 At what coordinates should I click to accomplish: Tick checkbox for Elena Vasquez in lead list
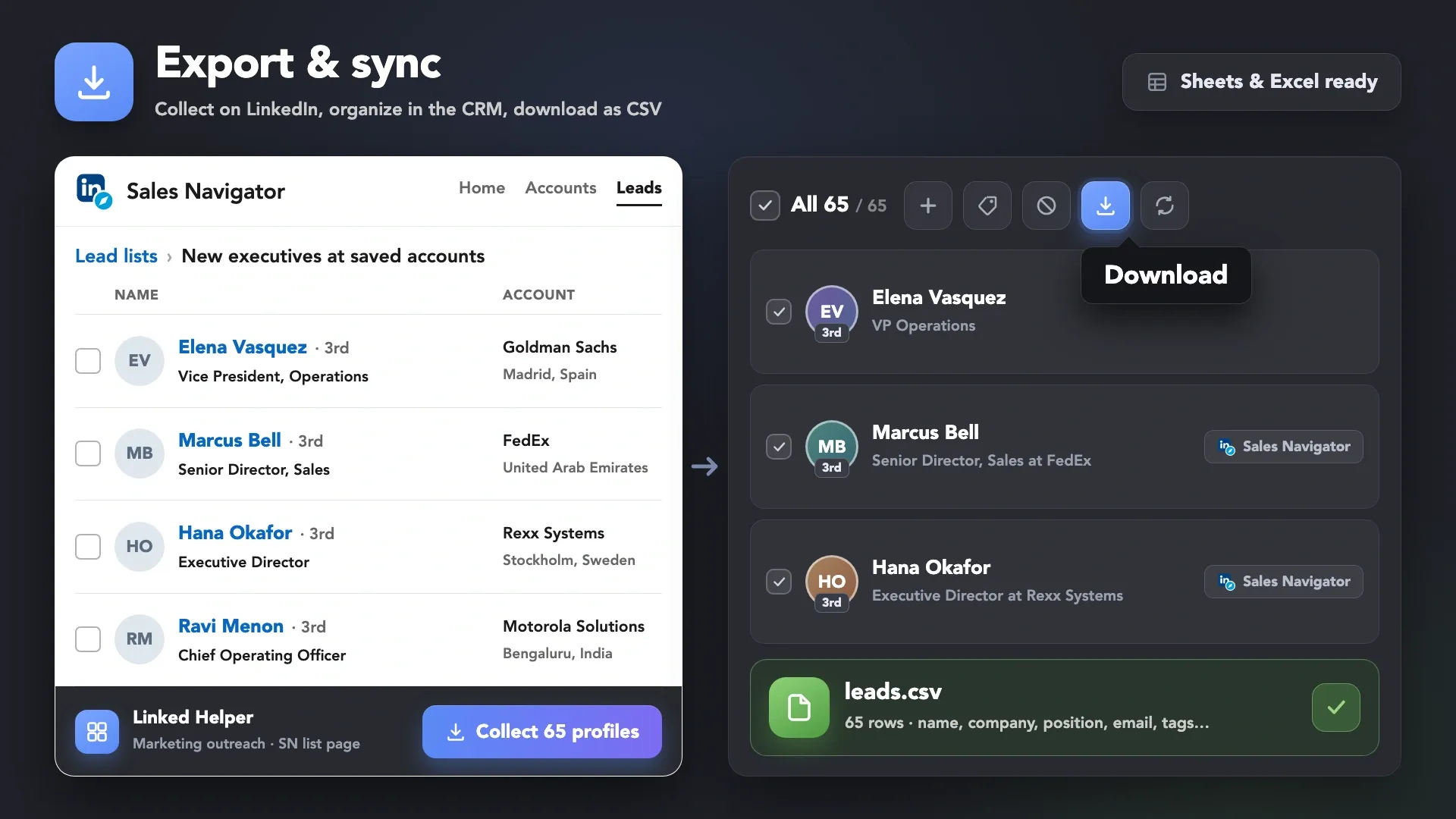click(88, 361)
